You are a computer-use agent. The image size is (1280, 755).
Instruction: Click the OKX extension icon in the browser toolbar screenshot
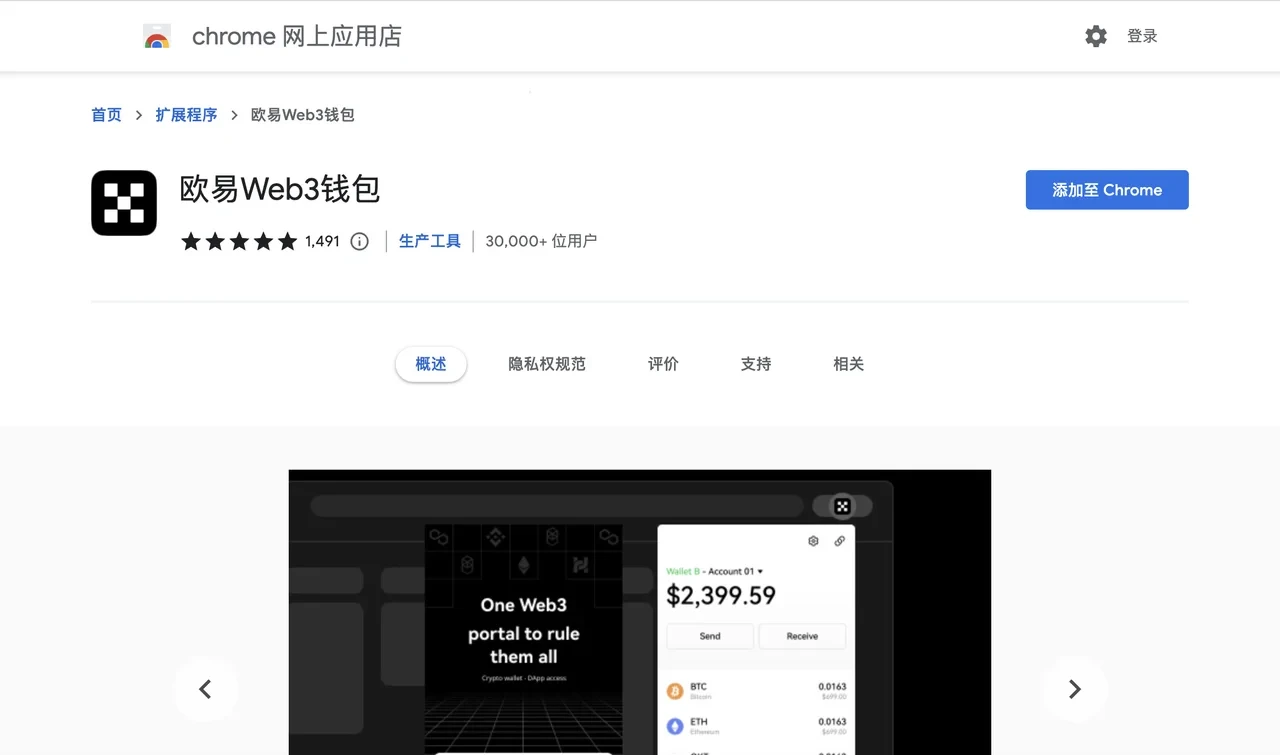pyautogui.click(x=842, y=506)
